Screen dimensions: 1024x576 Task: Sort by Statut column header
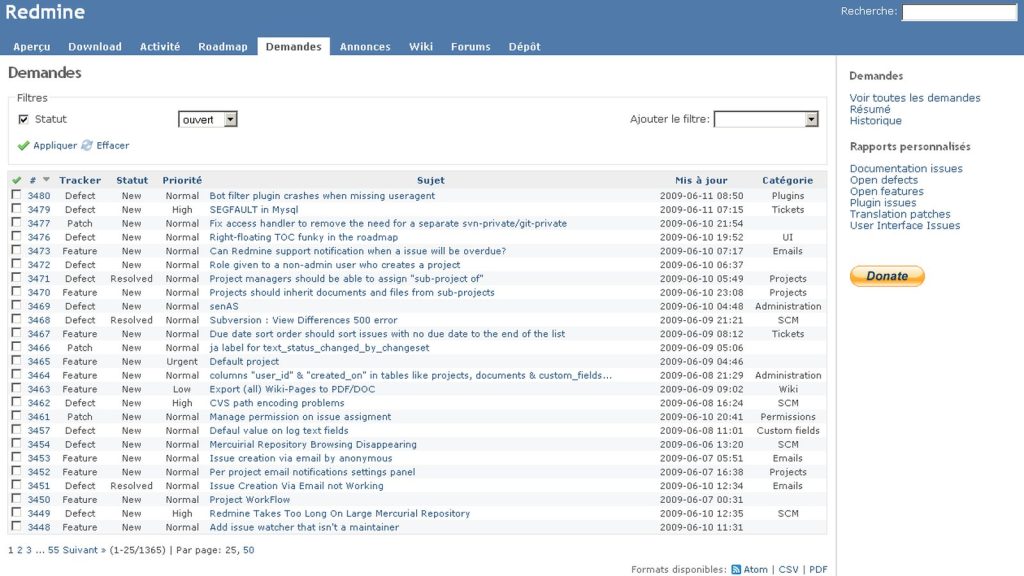tap(132, 180)
